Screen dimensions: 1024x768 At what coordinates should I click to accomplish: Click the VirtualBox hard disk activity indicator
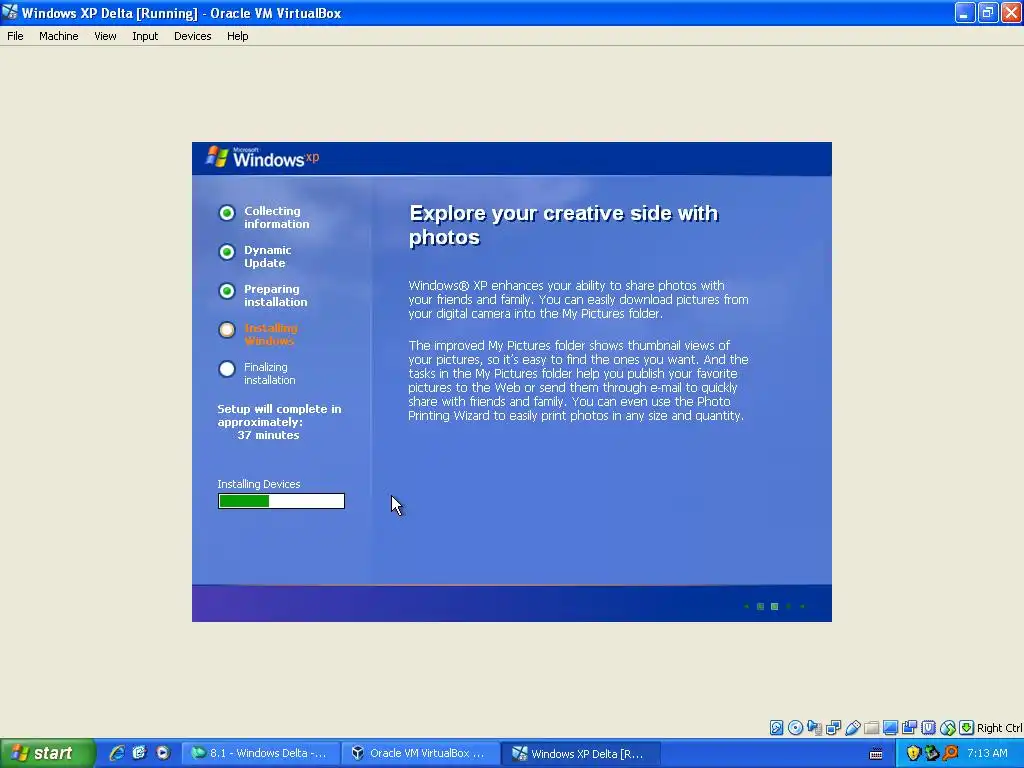[776, 728]
